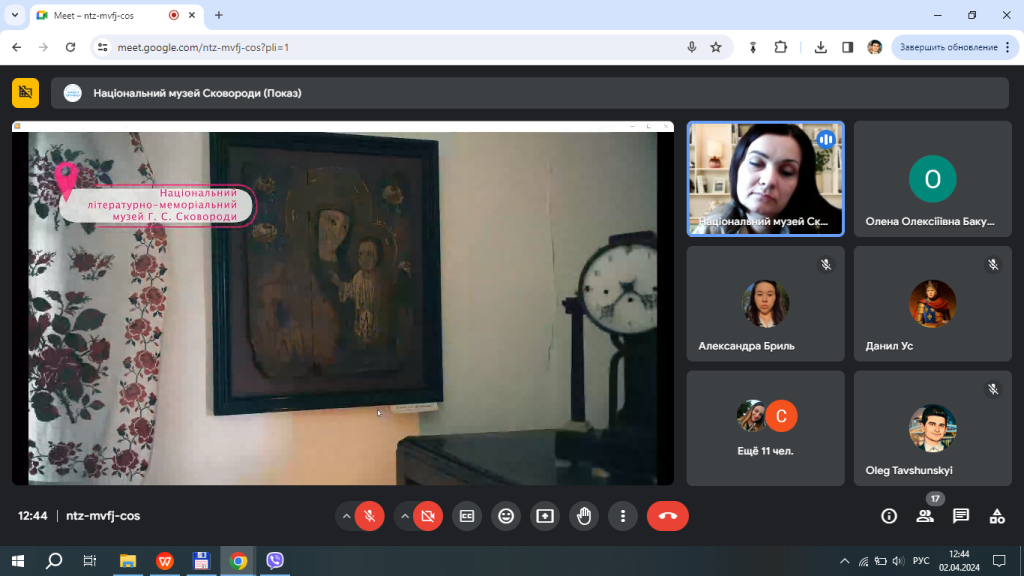This screenshot has width=1024, height=576.
Task: Go back in browser history
Action: click(17, 47)
